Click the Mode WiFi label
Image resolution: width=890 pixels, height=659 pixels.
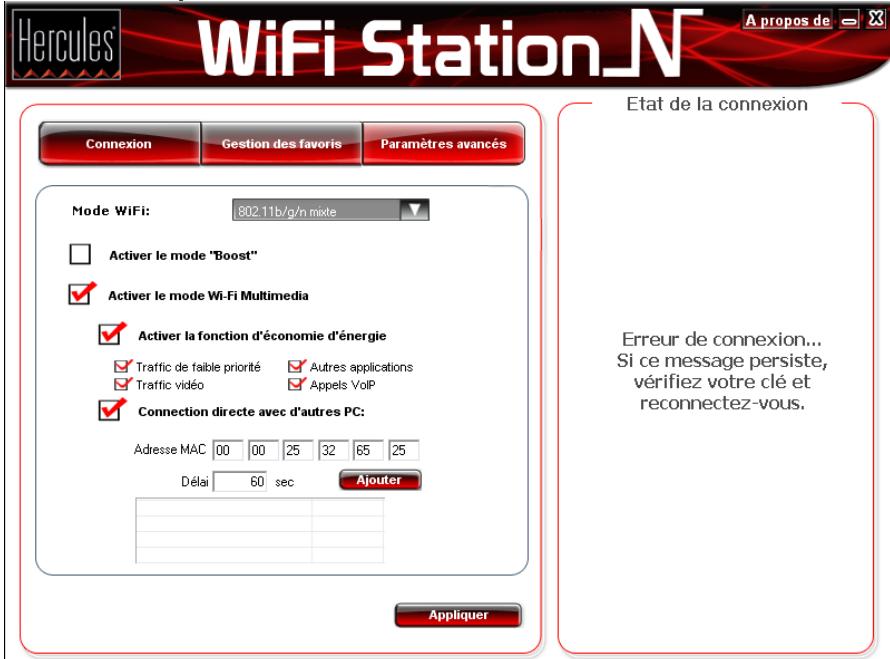[x=111, y=211]
